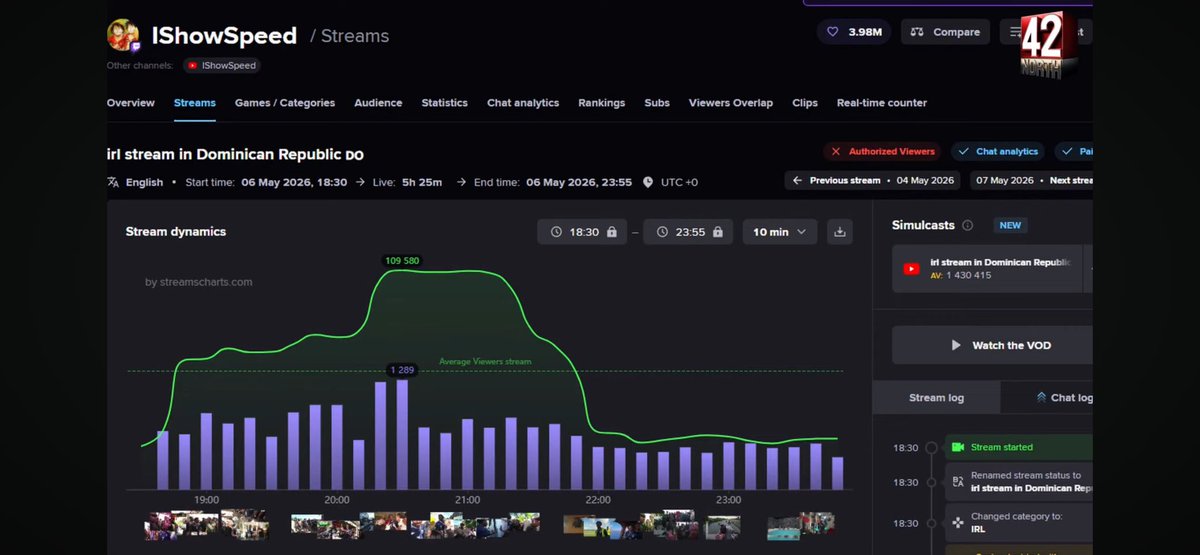Open the first stream thumbnail below 19:00
This screenshot has height=555, width=1200.
pos(158,524)
